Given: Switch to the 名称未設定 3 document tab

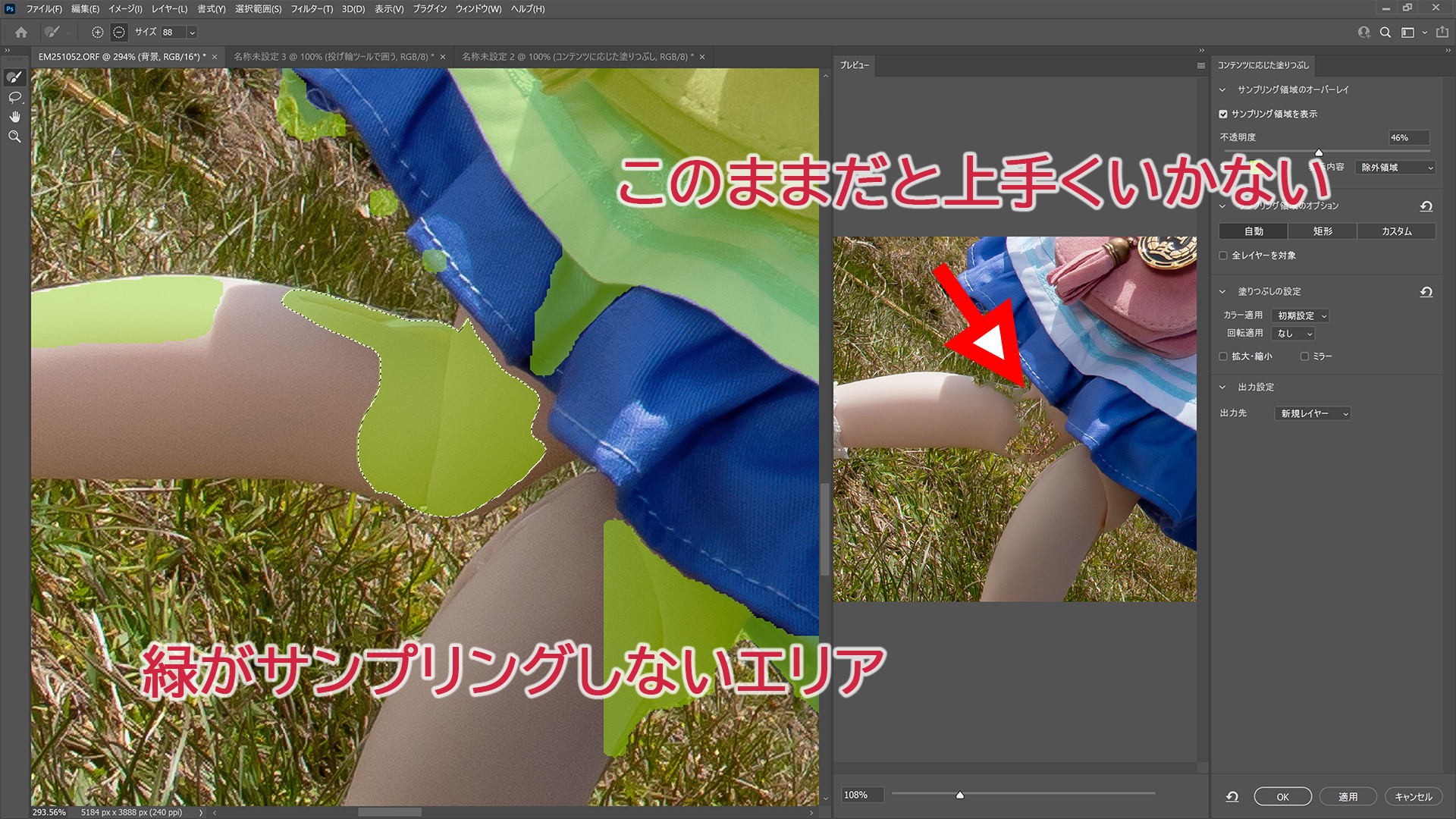Looking at the screenshot, I should pos(334,57).
